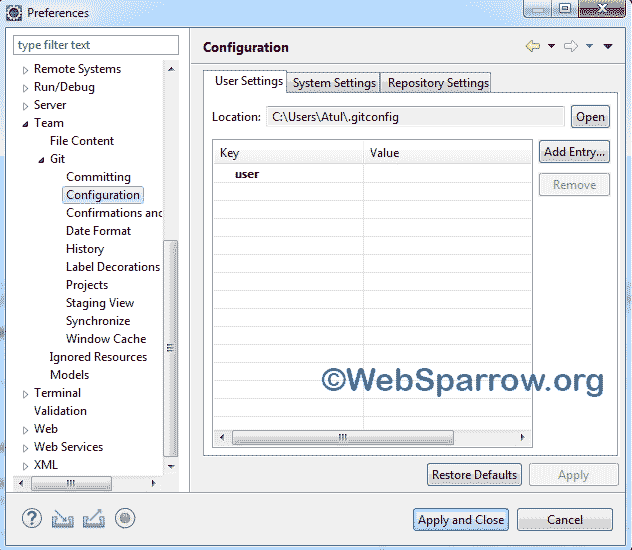Select Date Format tree item

[x=98, y=231]
